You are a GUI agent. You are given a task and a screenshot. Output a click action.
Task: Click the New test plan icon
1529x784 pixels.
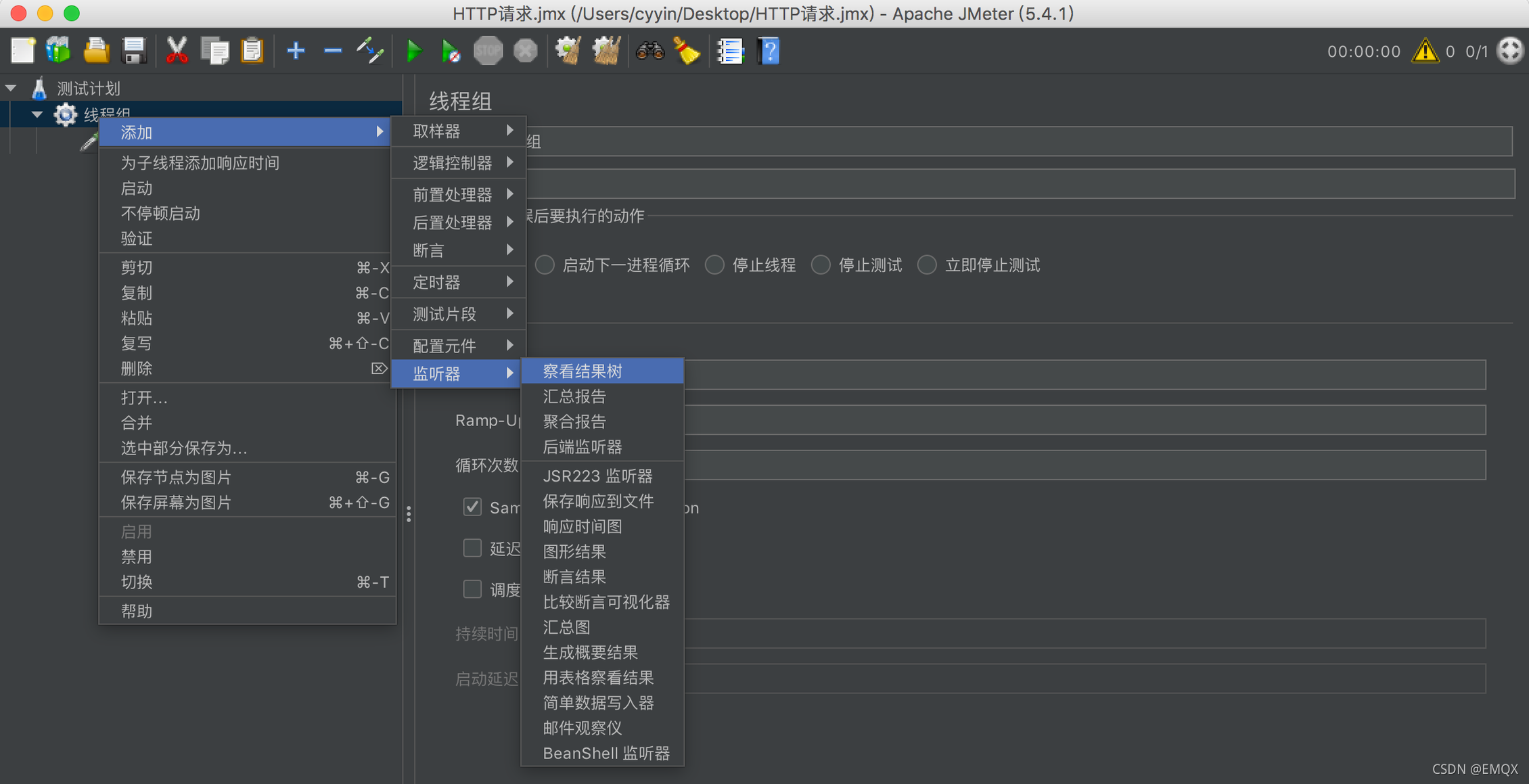click(22, 51)
